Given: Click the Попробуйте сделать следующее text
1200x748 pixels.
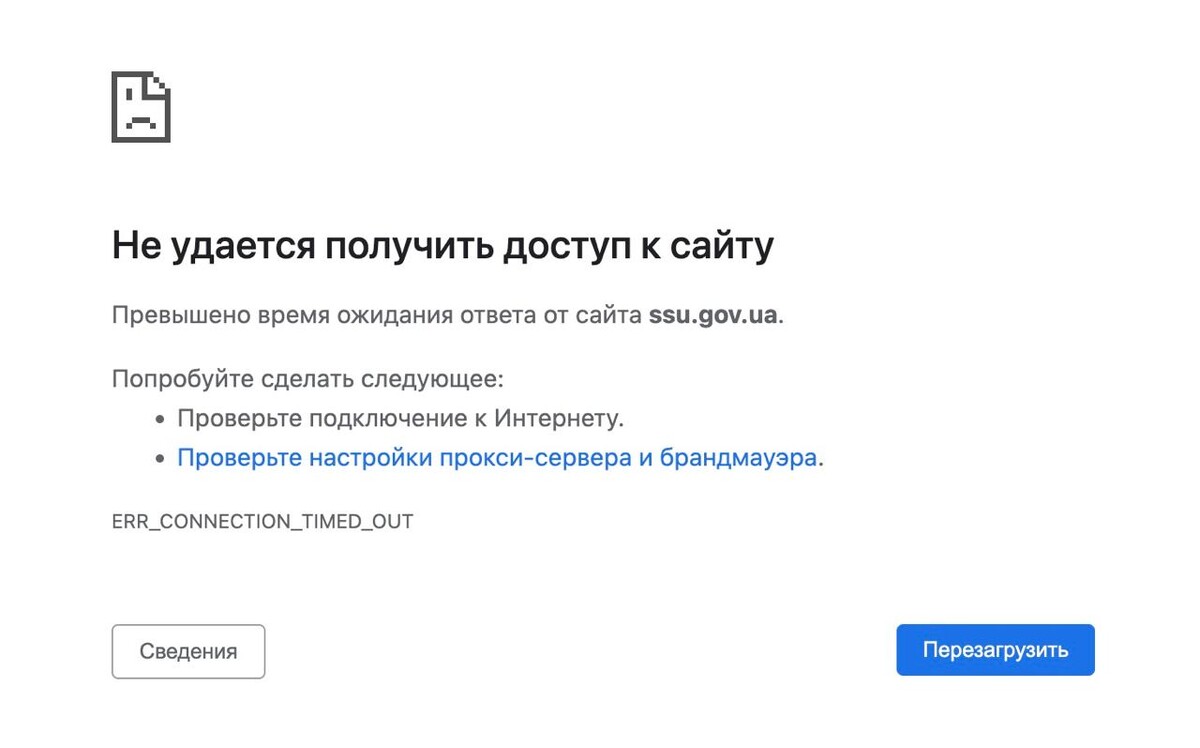Looking at the screenshot, I should click(x=308, y=378).
